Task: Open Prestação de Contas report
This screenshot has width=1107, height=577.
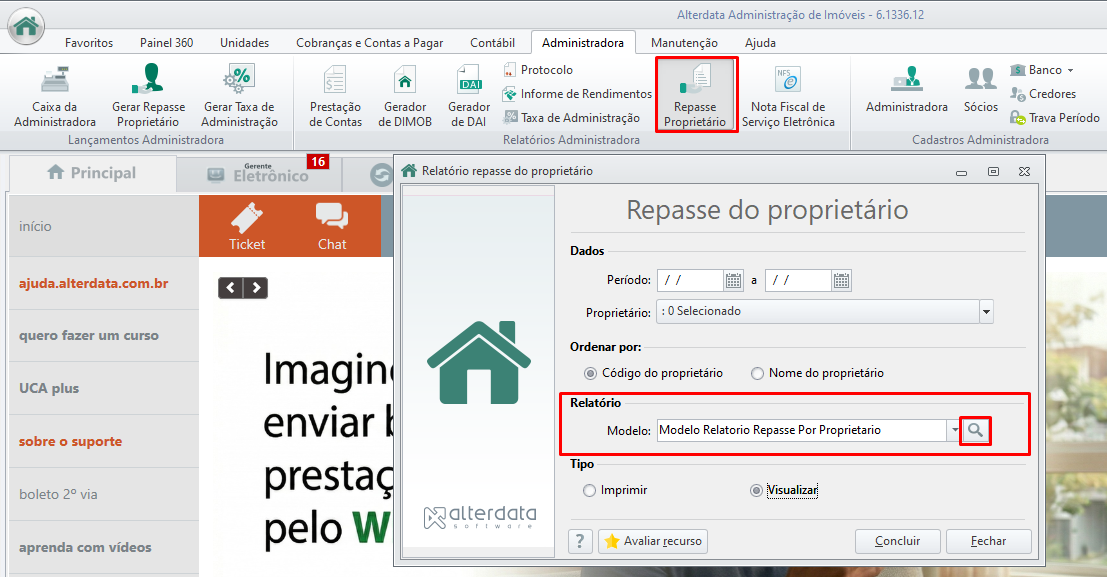Action: pos(335,96)
